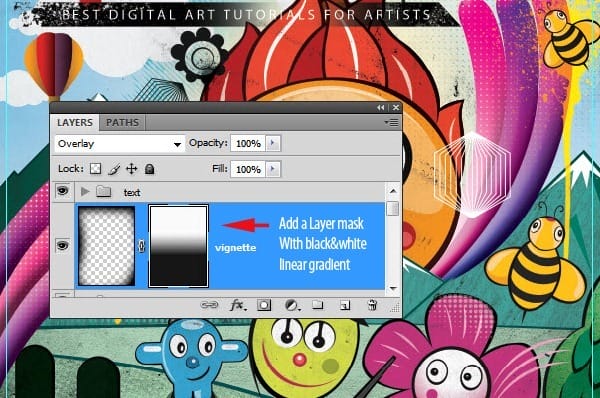The width and height of the screenshot is (600, 398).
Task: Click the layers scrollbar up arrow
Action: (393, 191)
